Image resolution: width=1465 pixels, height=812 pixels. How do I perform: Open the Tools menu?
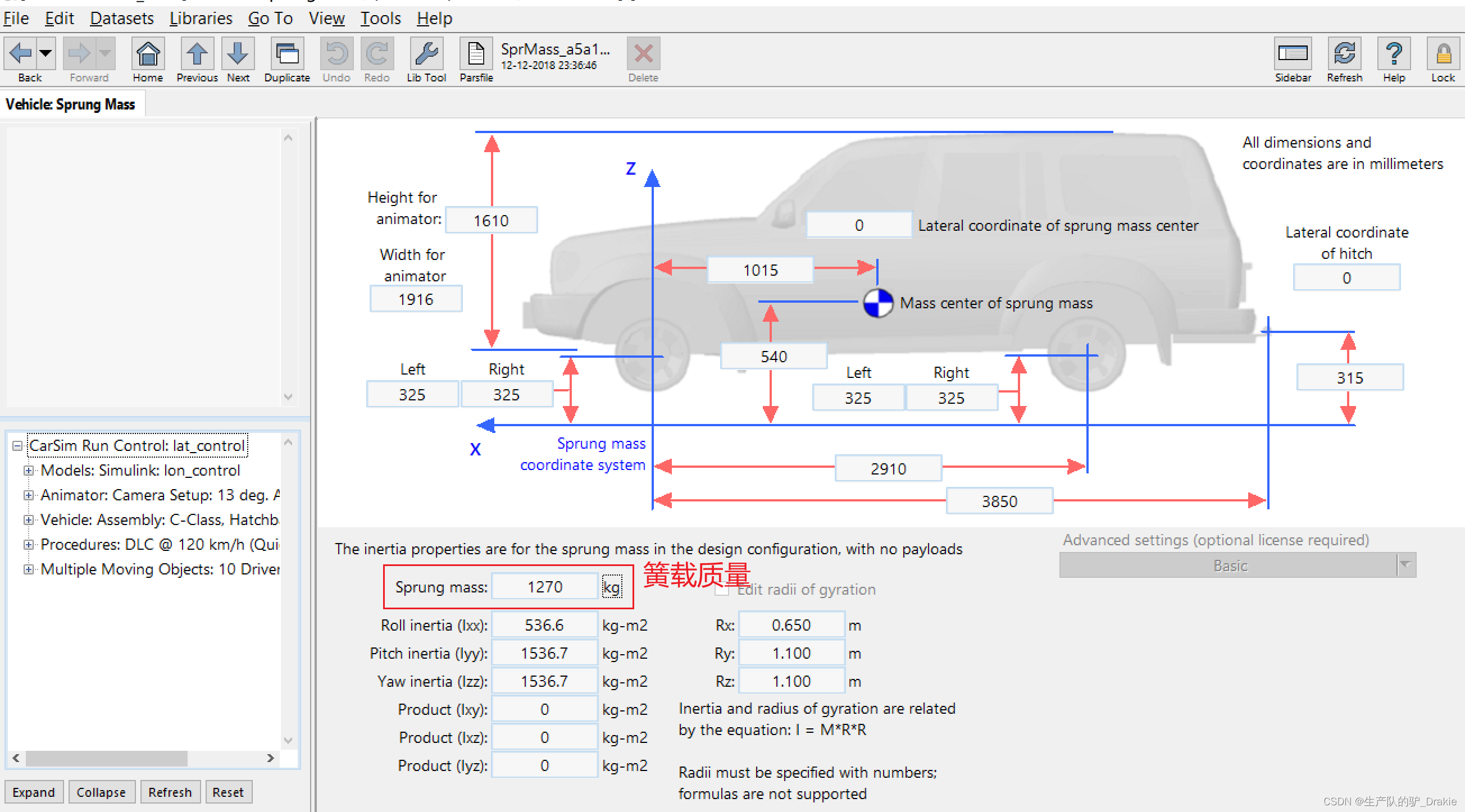(380, 18)
